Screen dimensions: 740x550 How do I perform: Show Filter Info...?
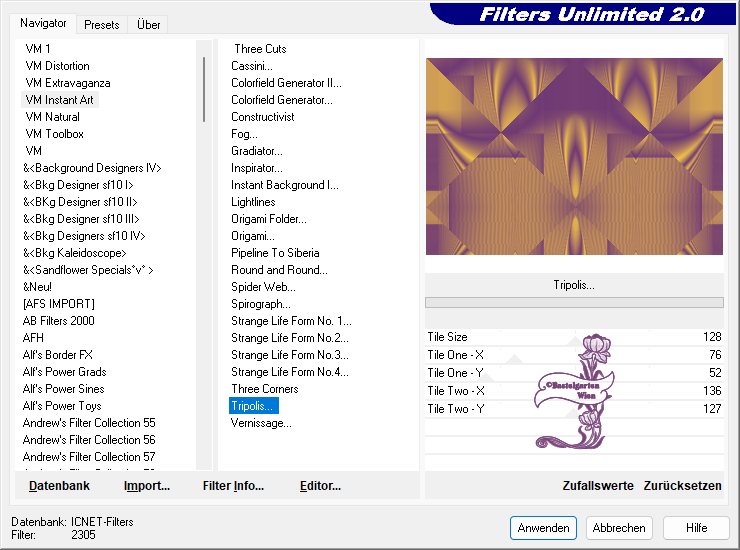click(x=233, y=486)
